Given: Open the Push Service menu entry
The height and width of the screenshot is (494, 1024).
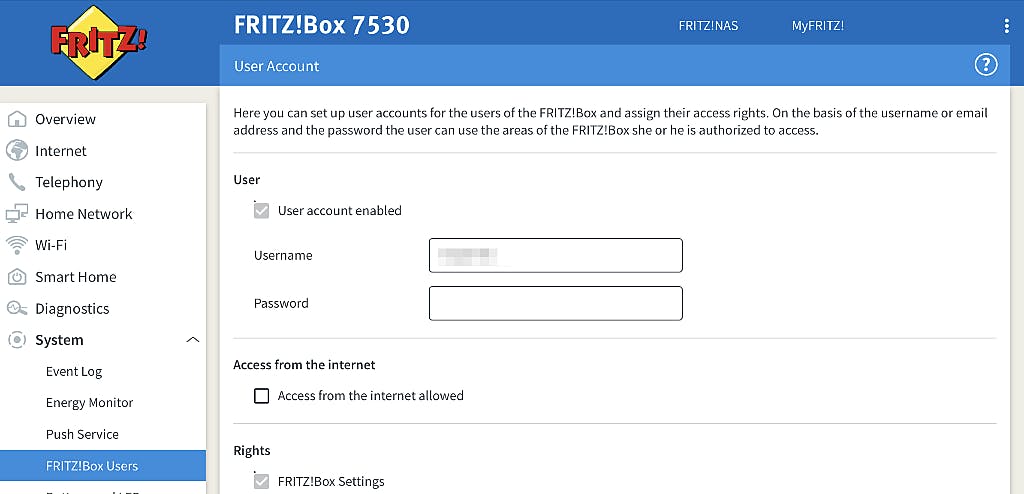Looking at the screenshot, I should tap(82, 435).
